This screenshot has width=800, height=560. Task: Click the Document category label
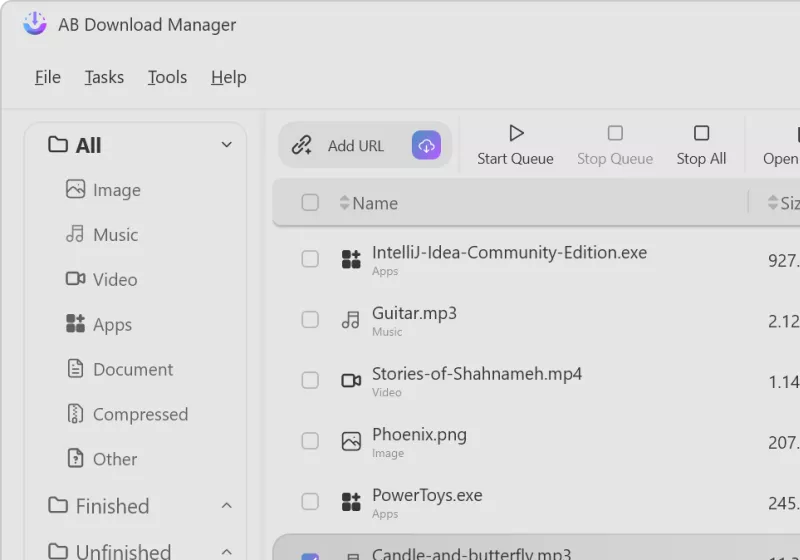coord(133,369)
